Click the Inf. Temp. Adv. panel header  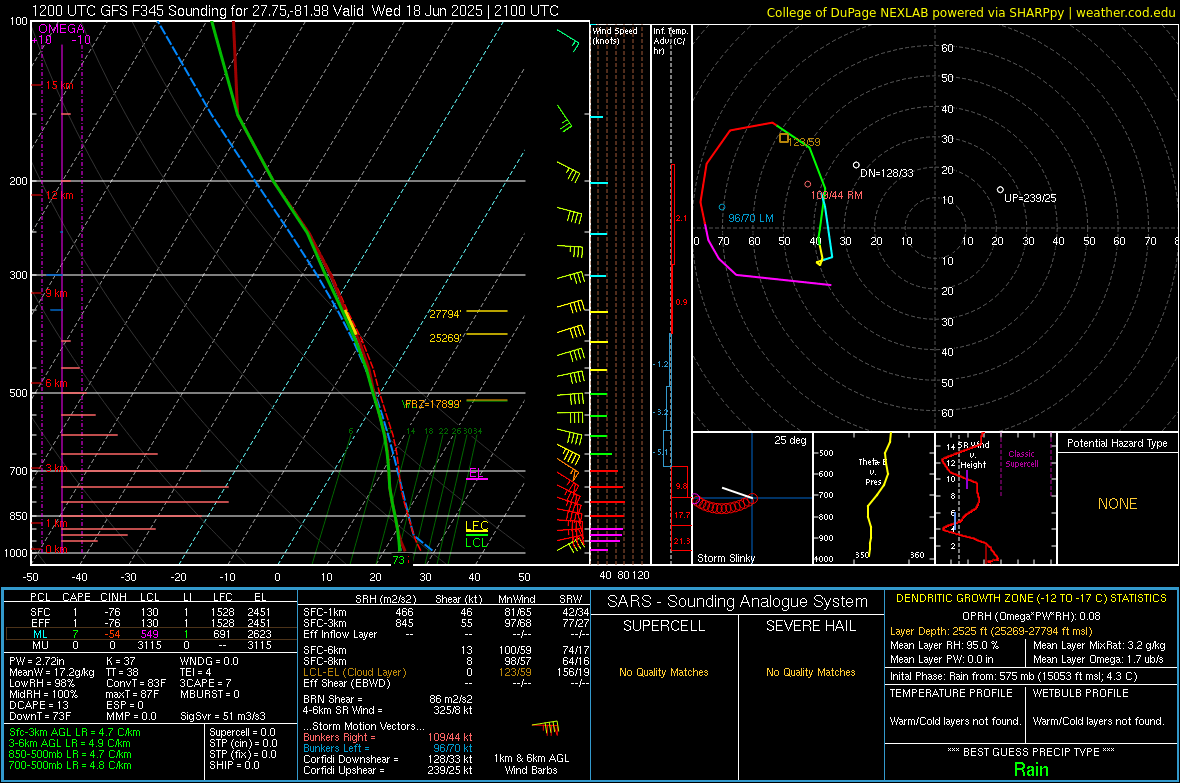[671, 41]
